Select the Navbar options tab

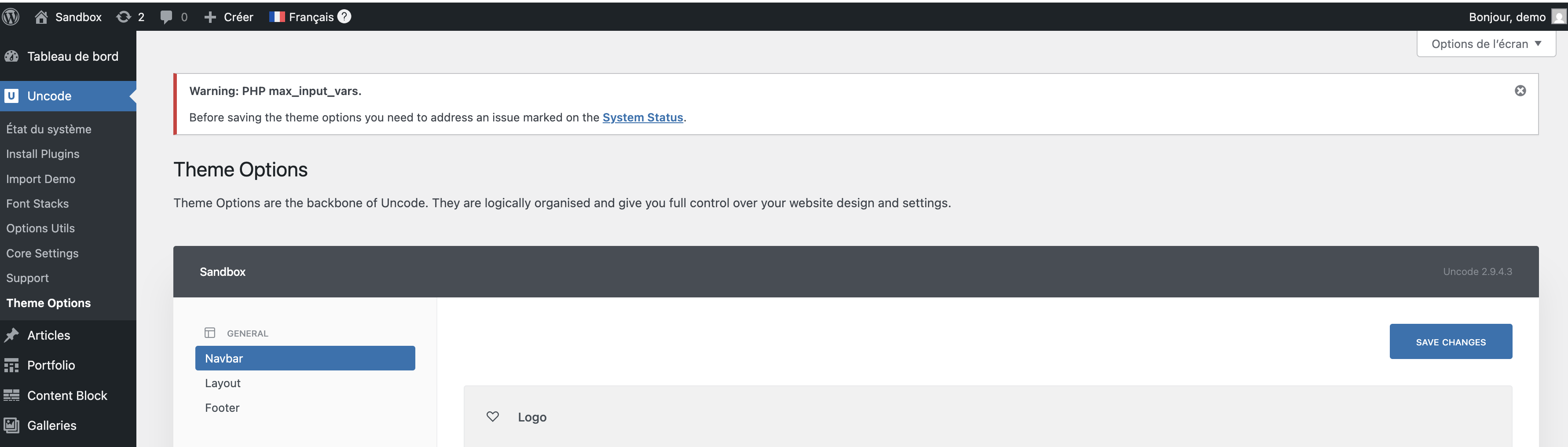tap(305, 358)
